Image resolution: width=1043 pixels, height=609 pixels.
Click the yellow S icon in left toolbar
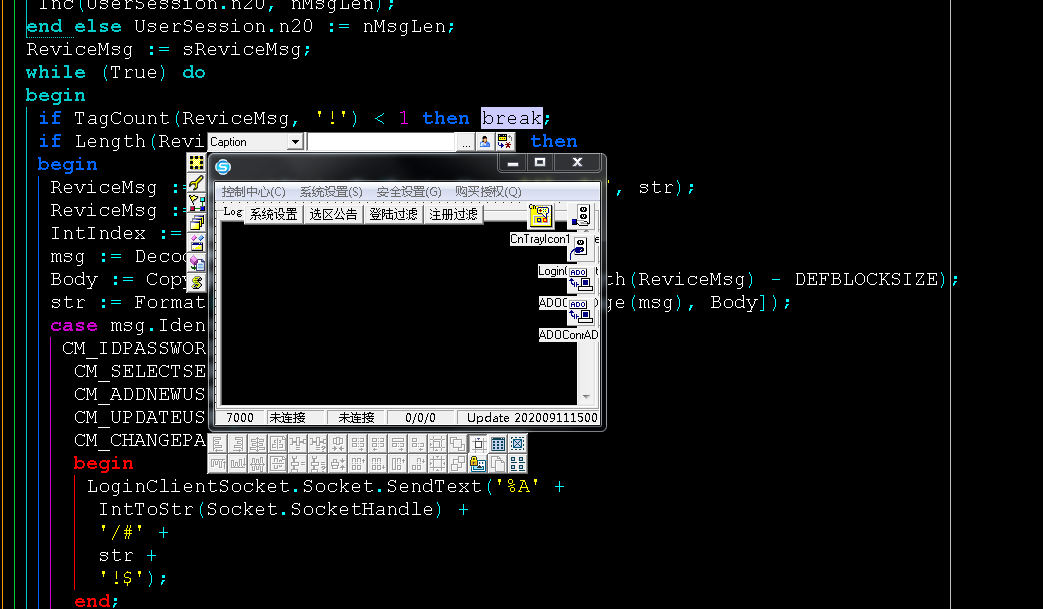[197, 283]
